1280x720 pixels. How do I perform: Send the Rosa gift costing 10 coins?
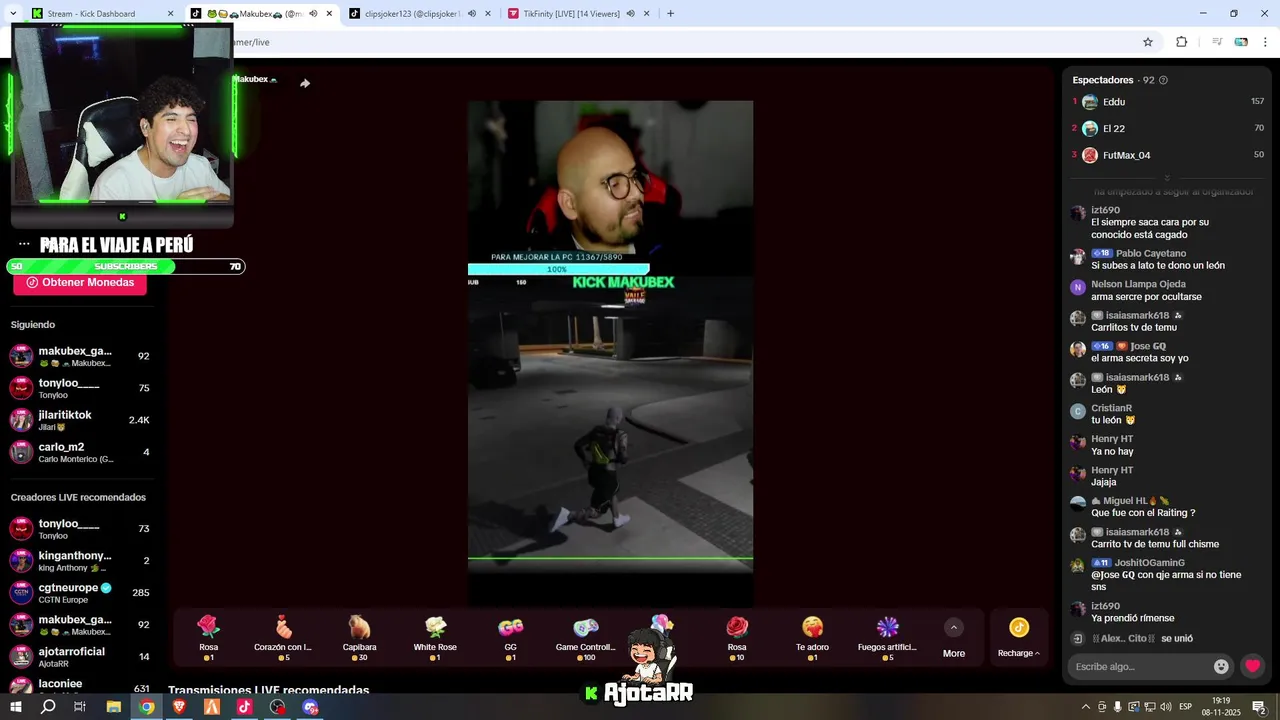click(x=737, y=638)
